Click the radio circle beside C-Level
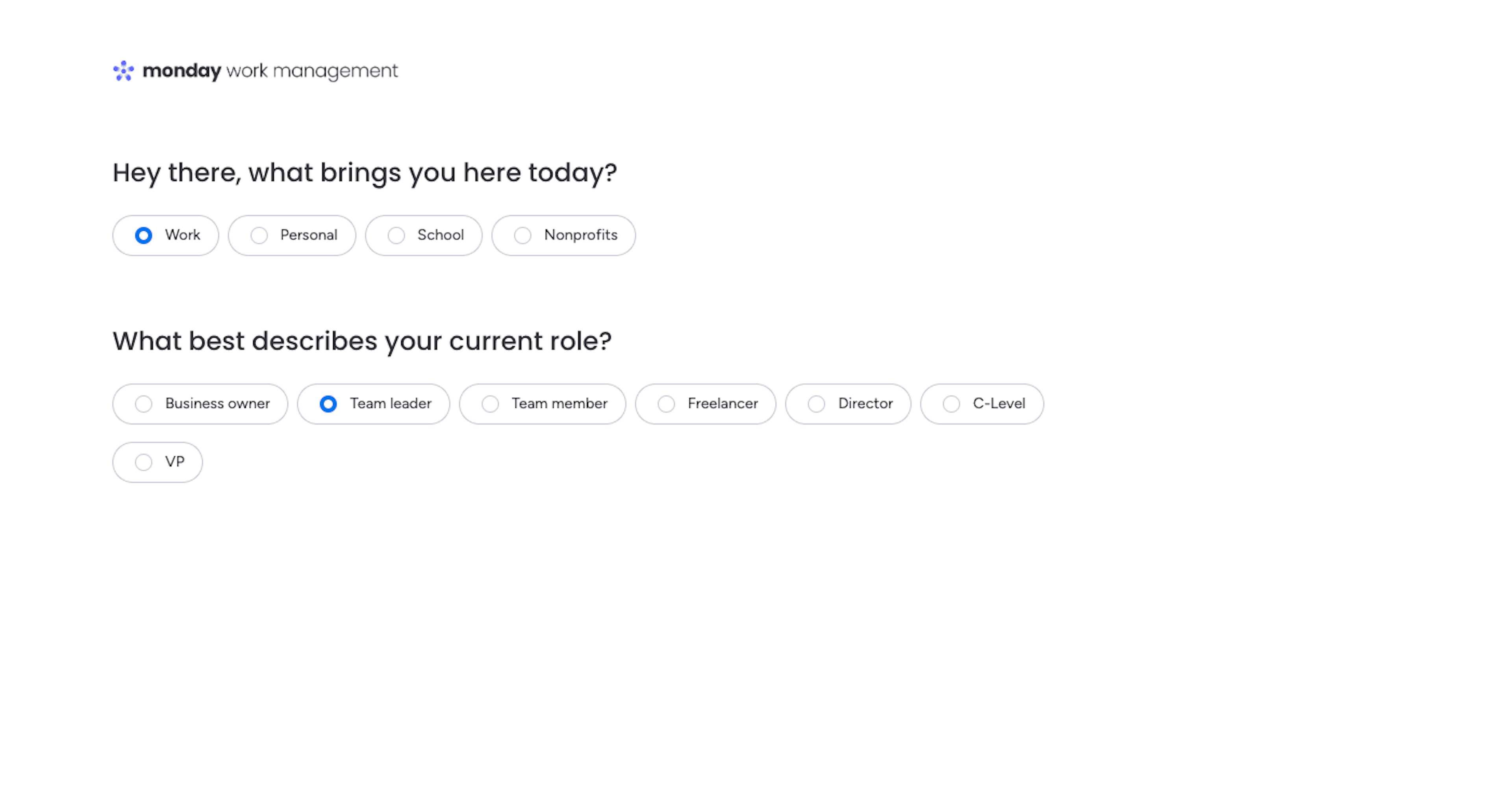The height and width of the screenshot is (794, 1512). tap(951, 404)
